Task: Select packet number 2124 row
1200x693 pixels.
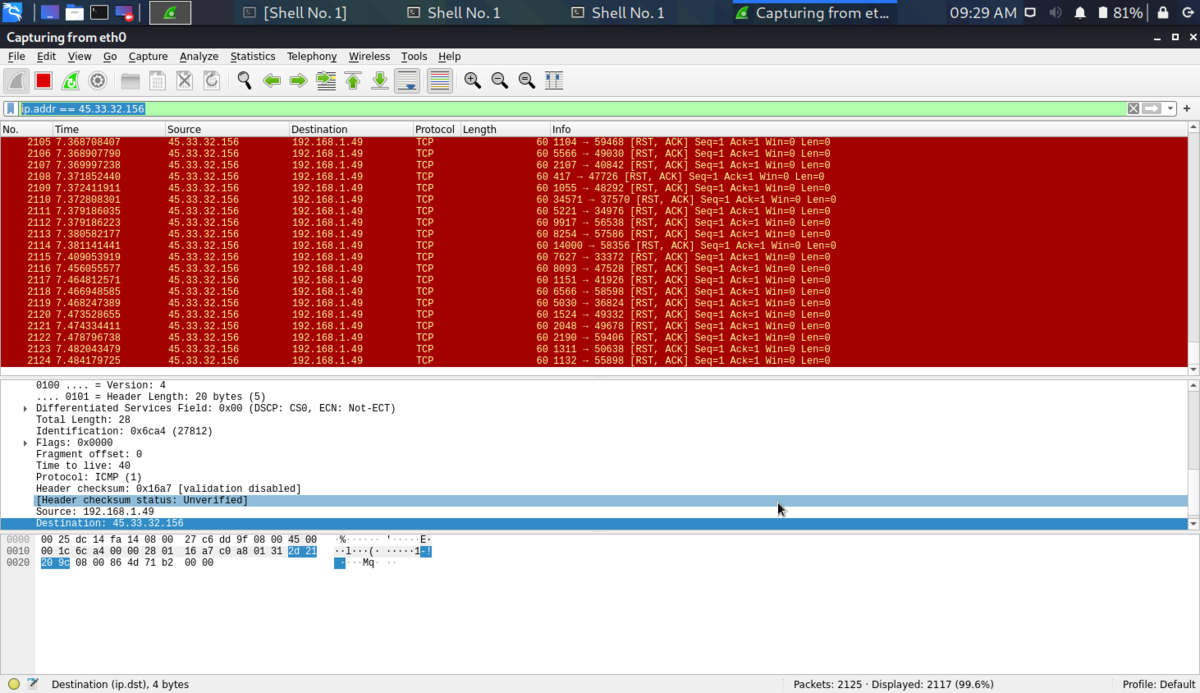Action: (x=594, y=361)
